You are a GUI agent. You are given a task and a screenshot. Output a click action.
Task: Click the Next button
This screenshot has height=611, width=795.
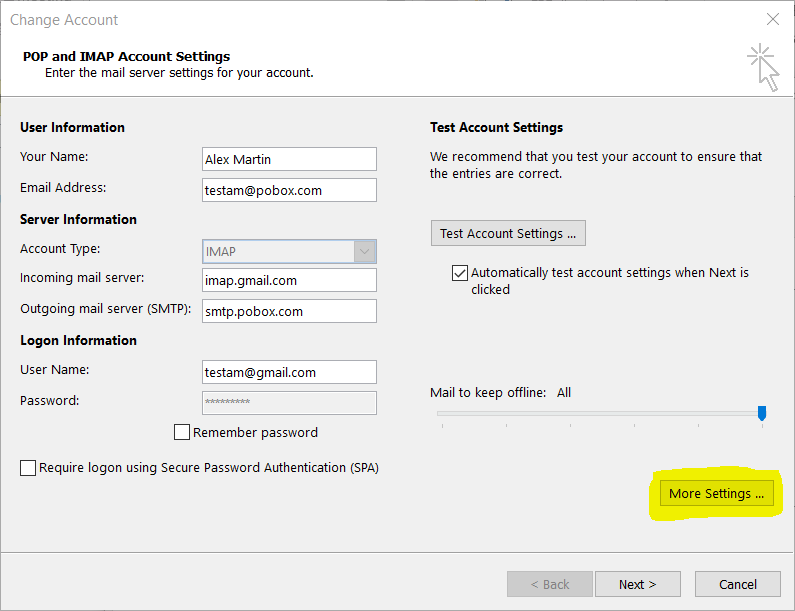[x=638, y=585]
